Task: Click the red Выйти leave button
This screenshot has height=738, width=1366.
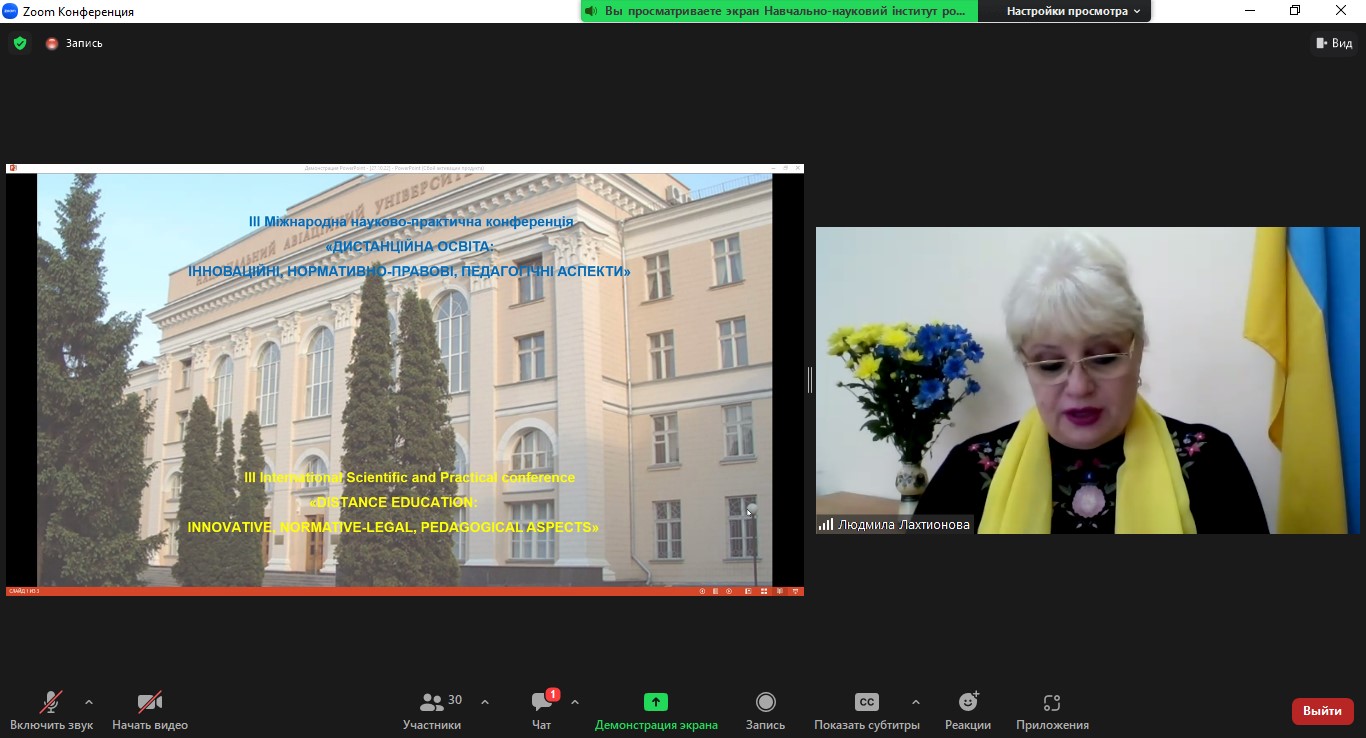Action: pos(1322,711)
